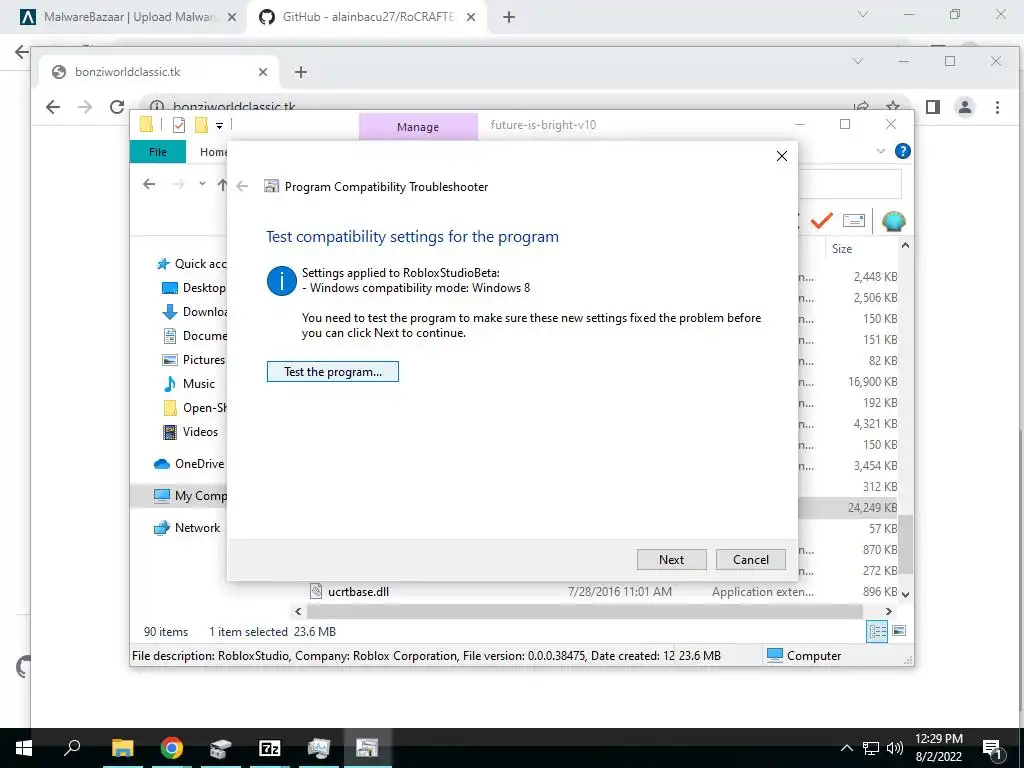Image resolution: width=1024 pixels, height=768 pixels.
Task: Go back using troubleshooter back arrow
Action: (x=242, y=187)
